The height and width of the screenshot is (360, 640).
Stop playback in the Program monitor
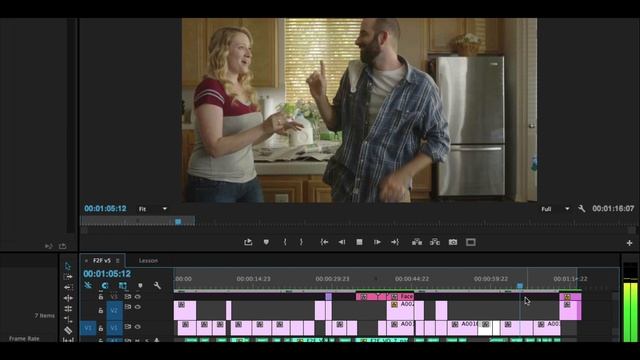tap(359, 242)
